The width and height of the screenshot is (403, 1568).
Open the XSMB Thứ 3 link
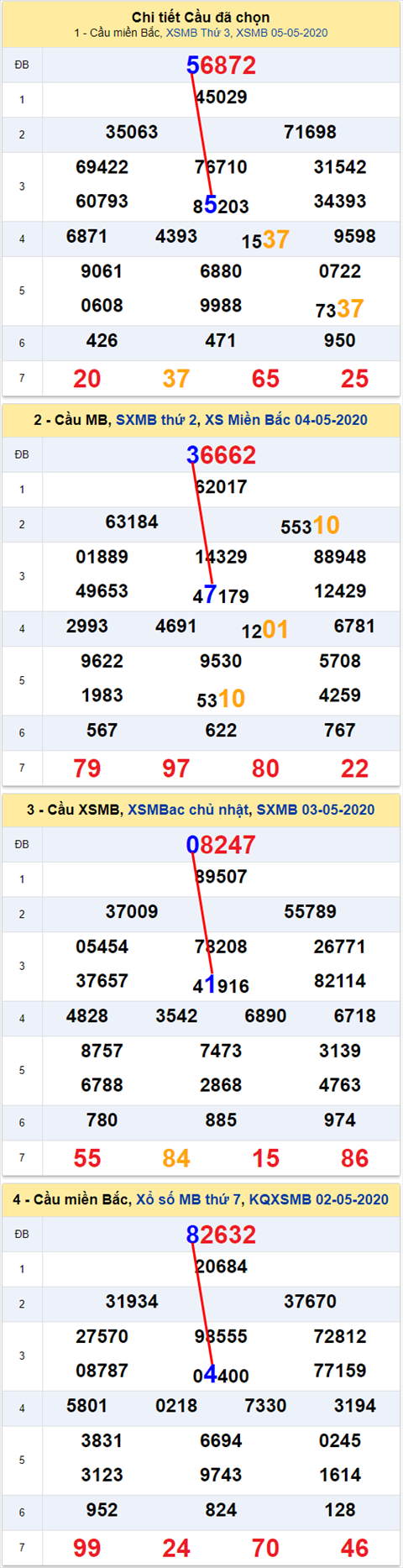point(198,33)
